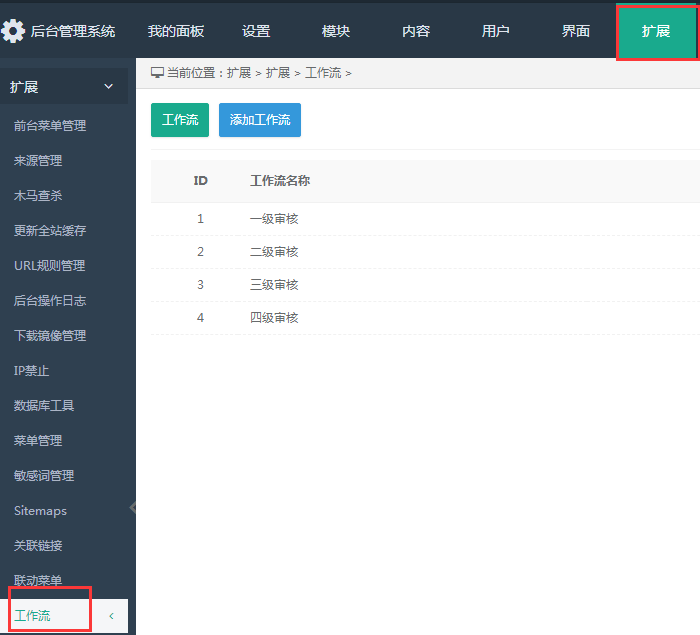700x635 pixels.
Task: Open Sitemaps in the sidebar
Action: tap(40, 510)
